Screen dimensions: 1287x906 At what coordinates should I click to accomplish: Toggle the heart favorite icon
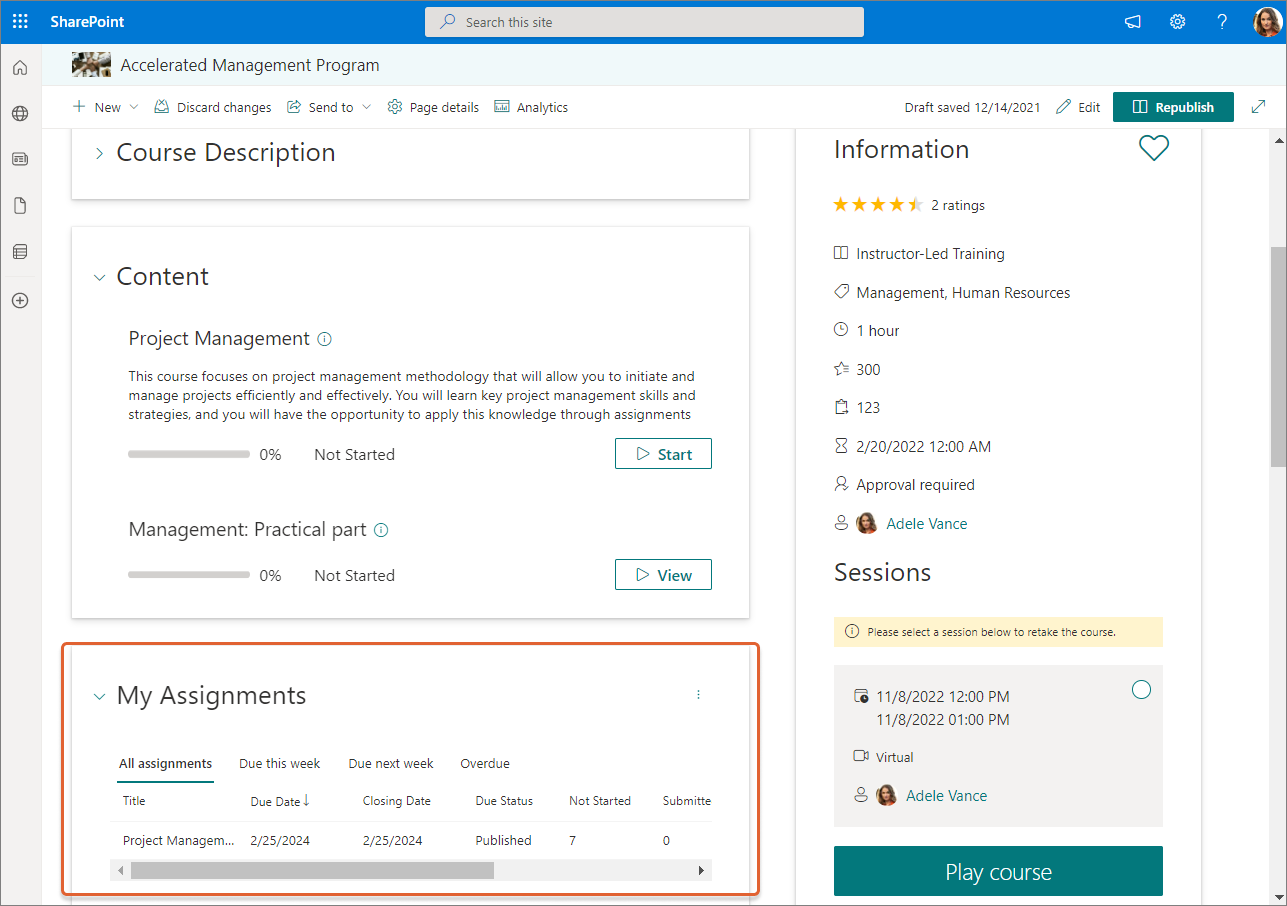tap(1153, 149)
